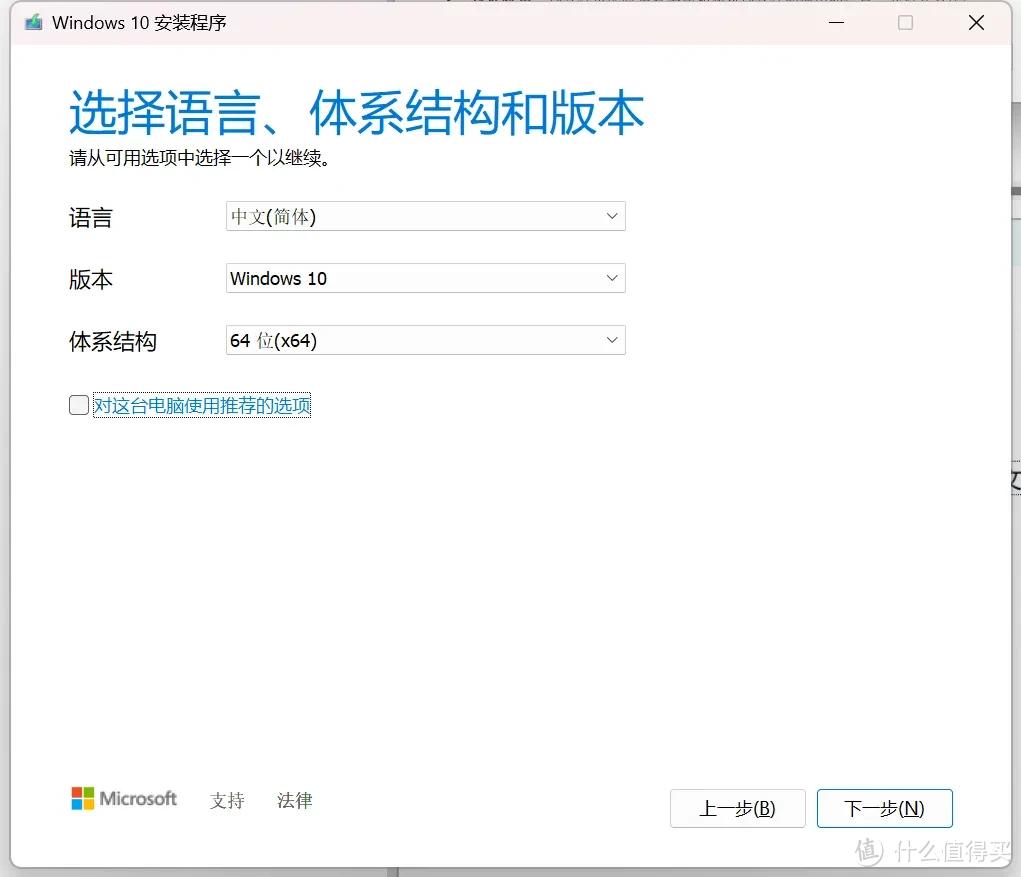Open the 法律 link
This screenshot has height=877, width=1021.
click(294, 800)
